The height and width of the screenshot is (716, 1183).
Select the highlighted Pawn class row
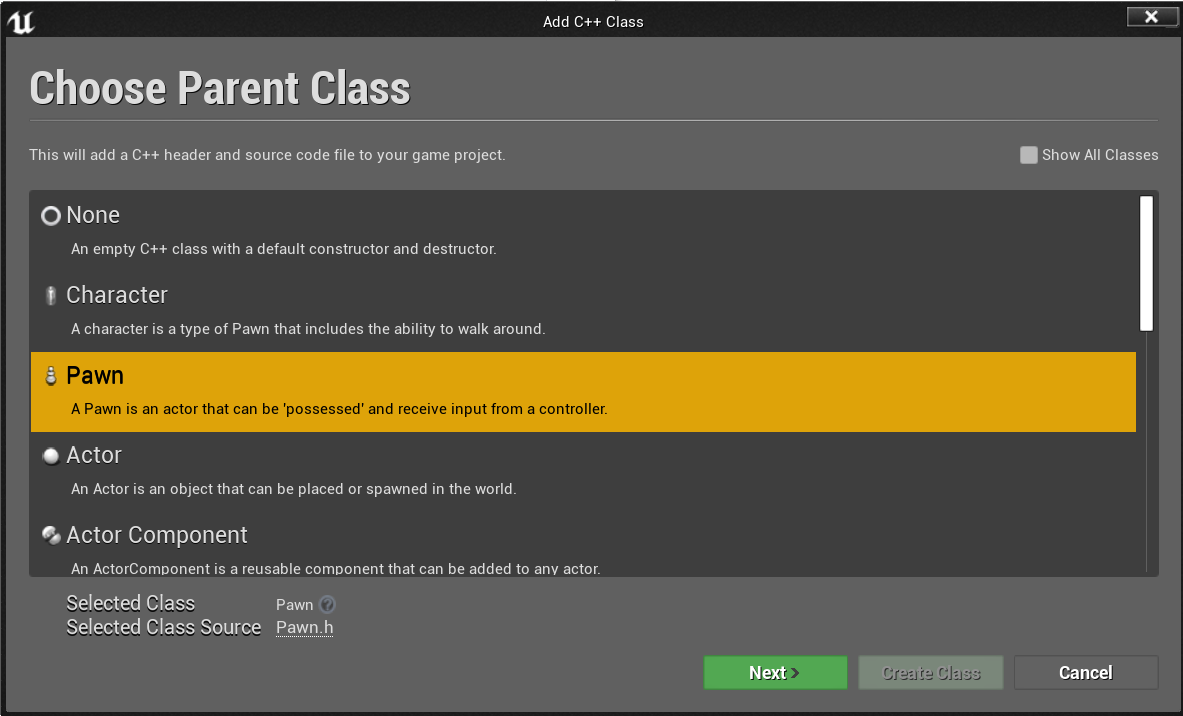click(583, 392)
